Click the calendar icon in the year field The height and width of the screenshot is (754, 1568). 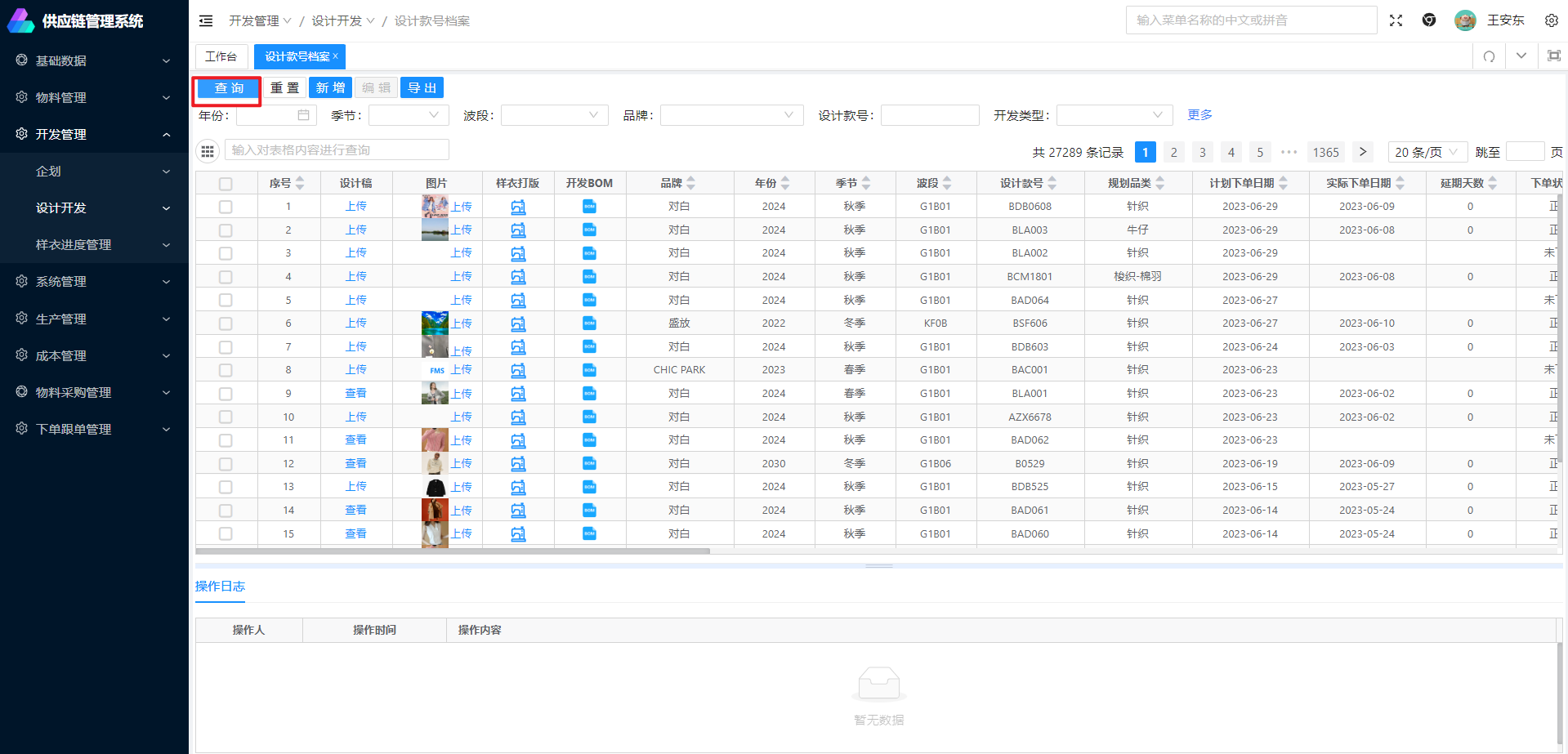pos(303,115)
